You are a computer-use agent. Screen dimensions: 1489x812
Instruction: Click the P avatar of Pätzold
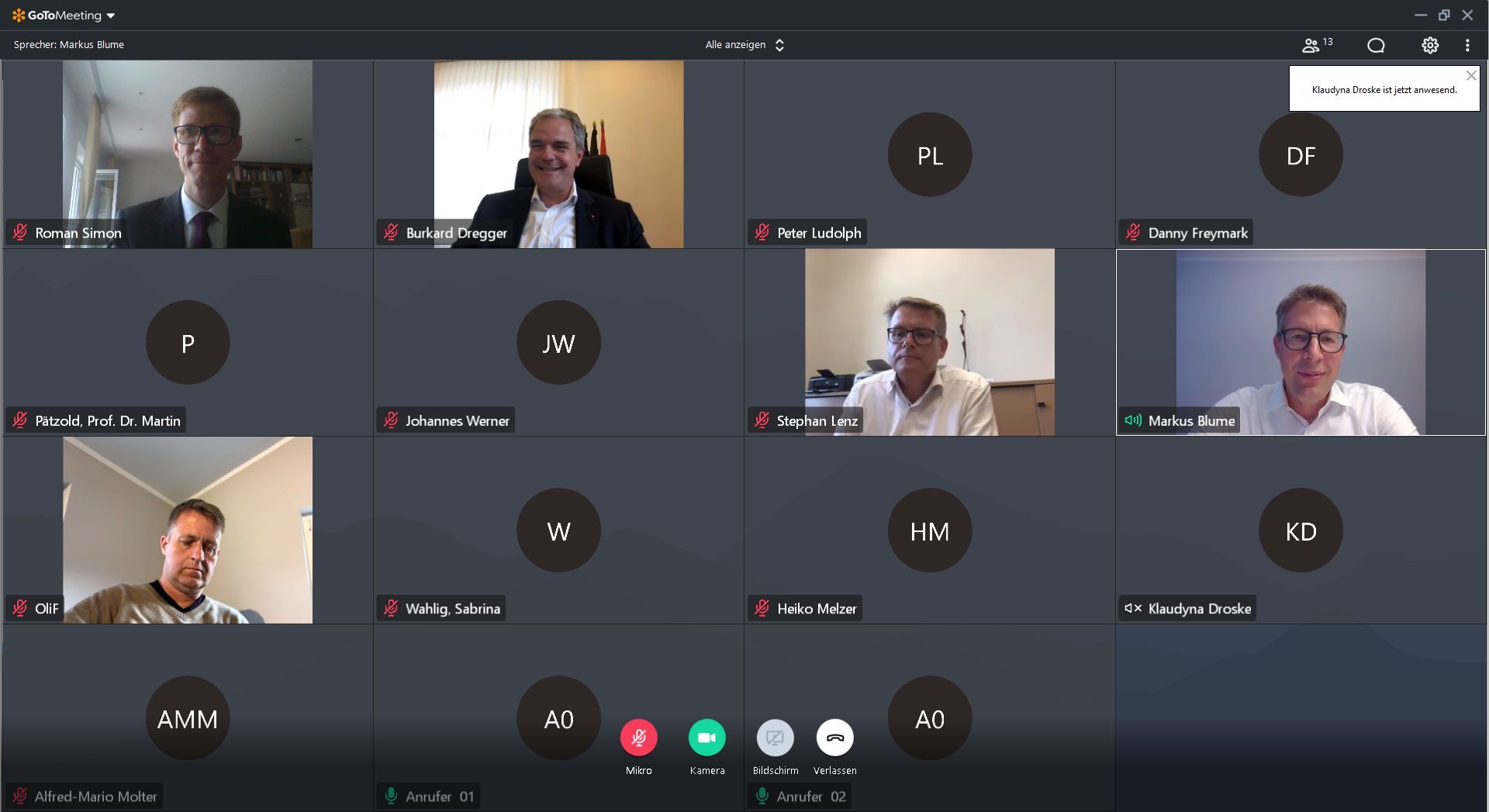(x=188, y=342)
